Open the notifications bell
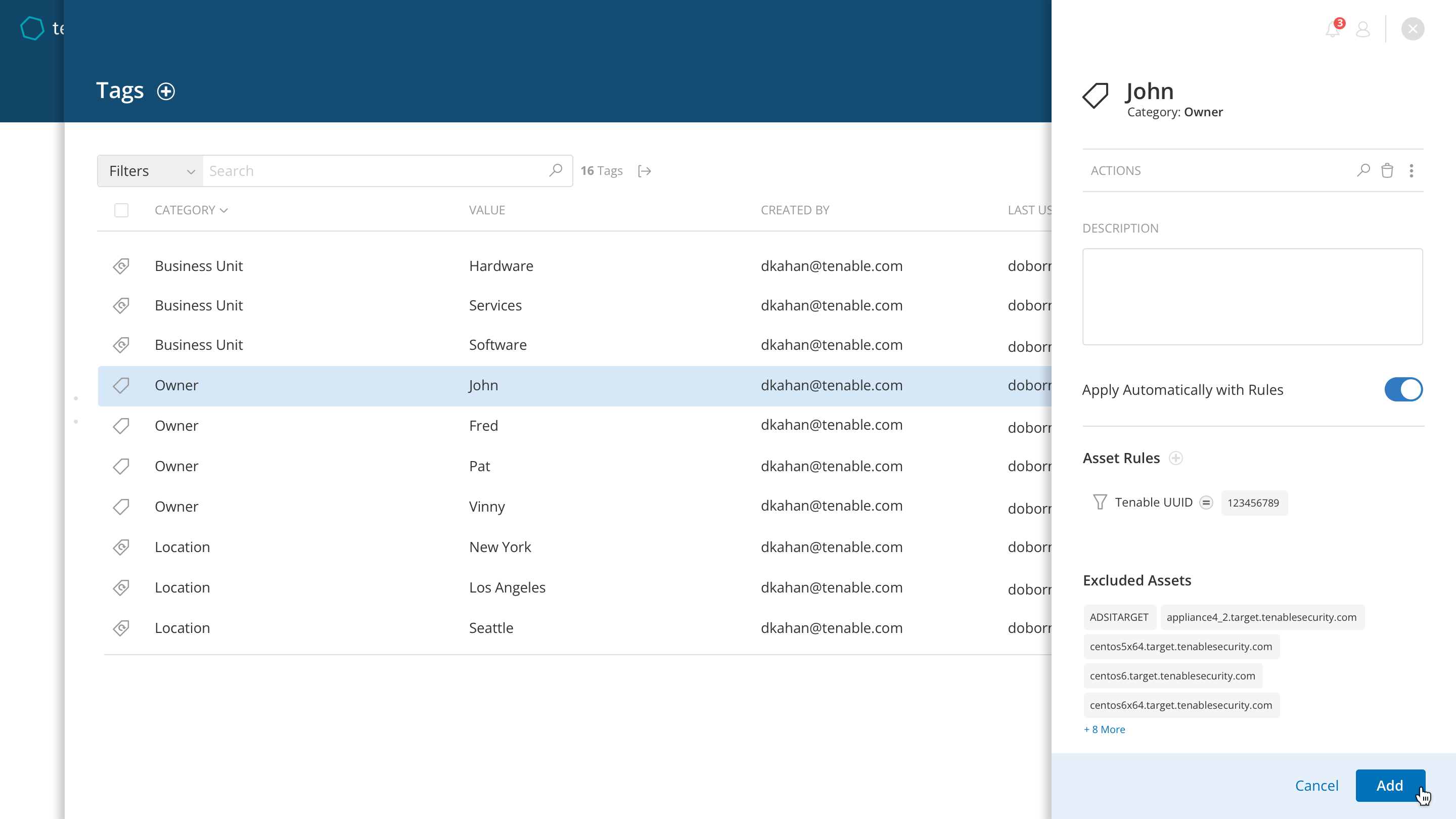 coord(1332,29)
